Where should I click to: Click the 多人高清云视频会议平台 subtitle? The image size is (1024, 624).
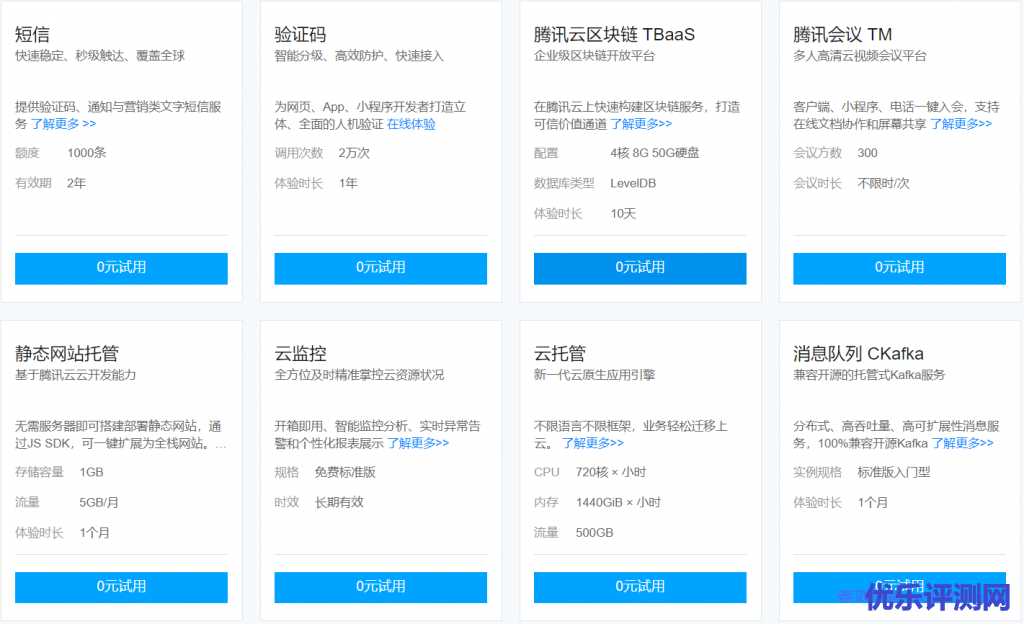point(859,56)
